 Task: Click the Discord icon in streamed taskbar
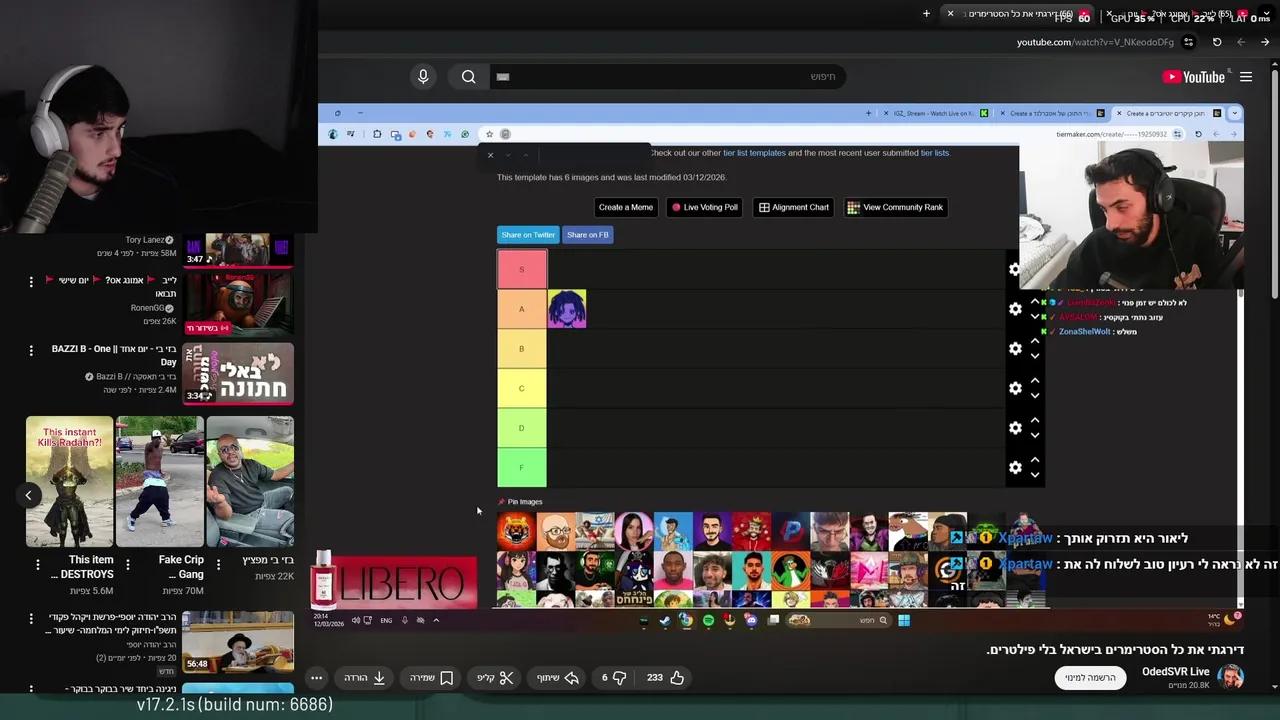coord(751,620)
